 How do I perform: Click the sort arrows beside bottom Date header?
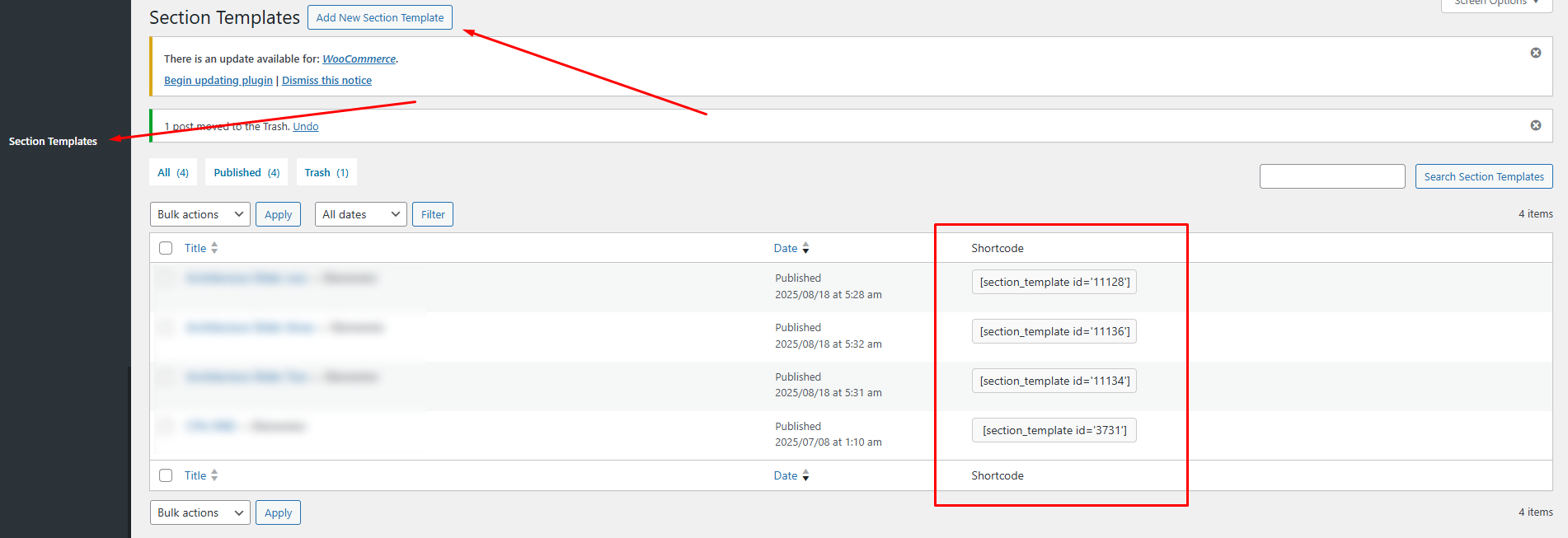click(805, 475)
